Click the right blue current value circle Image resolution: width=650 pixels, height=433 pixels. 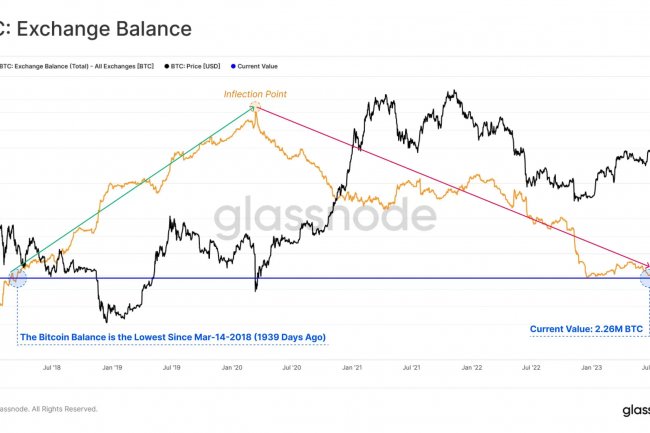coord(645,270)
